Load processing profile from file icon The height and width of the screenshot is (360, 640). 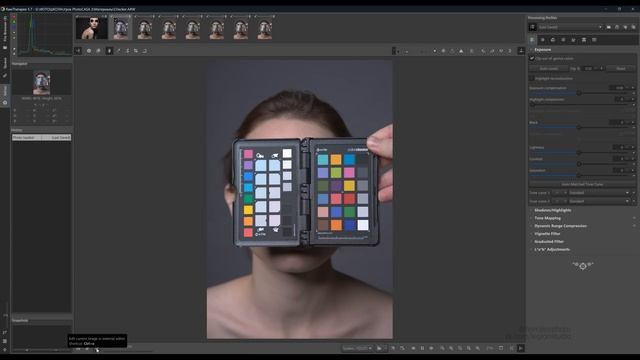[x=609, y=27]
